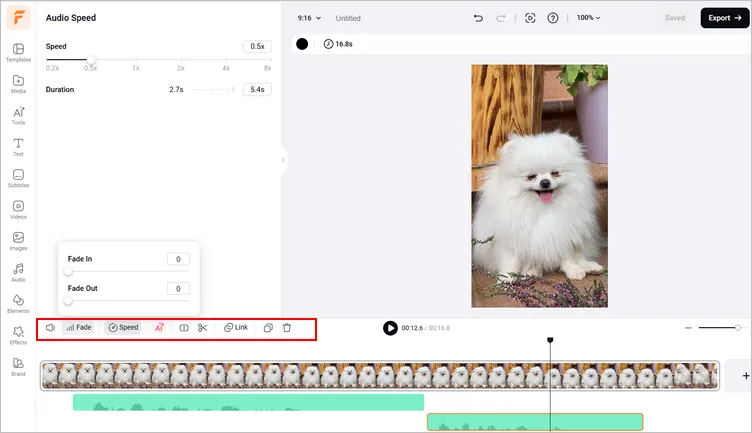Open the Brand sidebar panel
Viewport: 752px width, 433px height.
point(18,367)
